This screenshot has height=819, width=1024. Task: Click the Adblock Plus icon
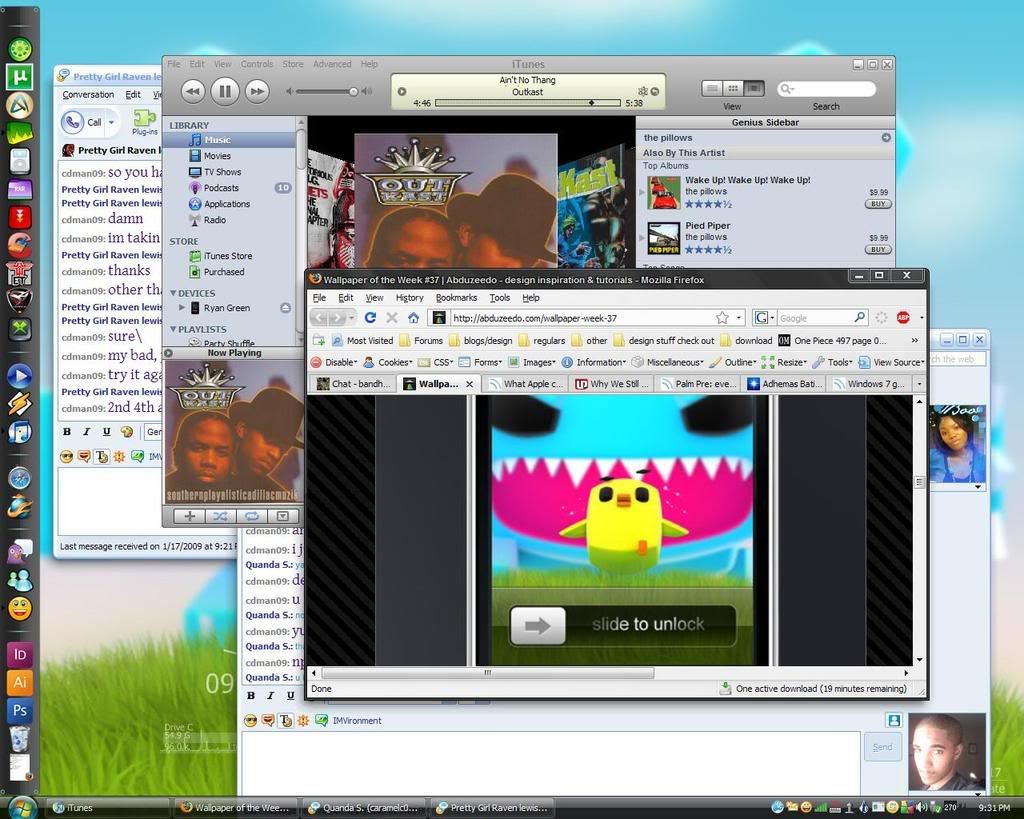[x=903, y=317]
